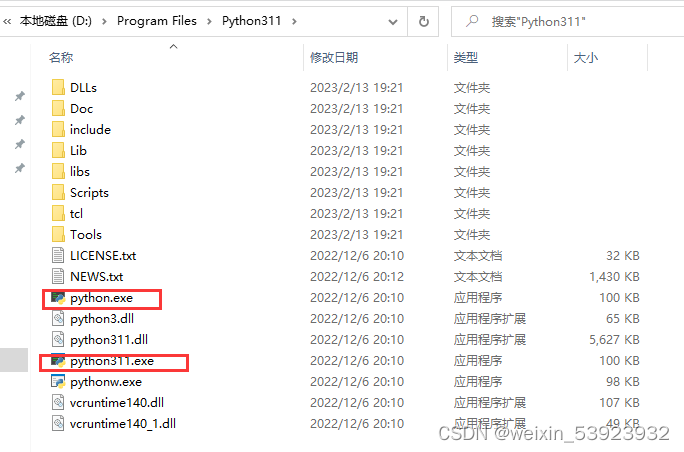Click the vcruntime140.dll file icon
This screenshot has height=452, width=684.
coord(58,402)
